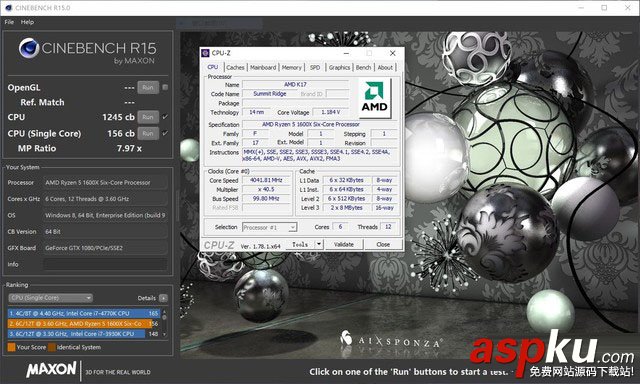Click the Code Name Summit Ridge field

pyautogui.click(x=270, y=94)
